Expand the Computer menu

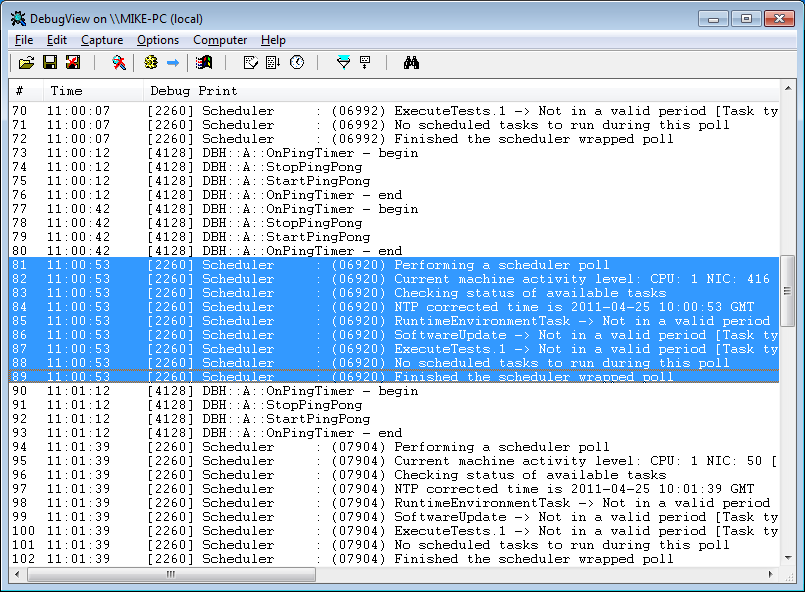pyautogui.click(x=220, y=40)
